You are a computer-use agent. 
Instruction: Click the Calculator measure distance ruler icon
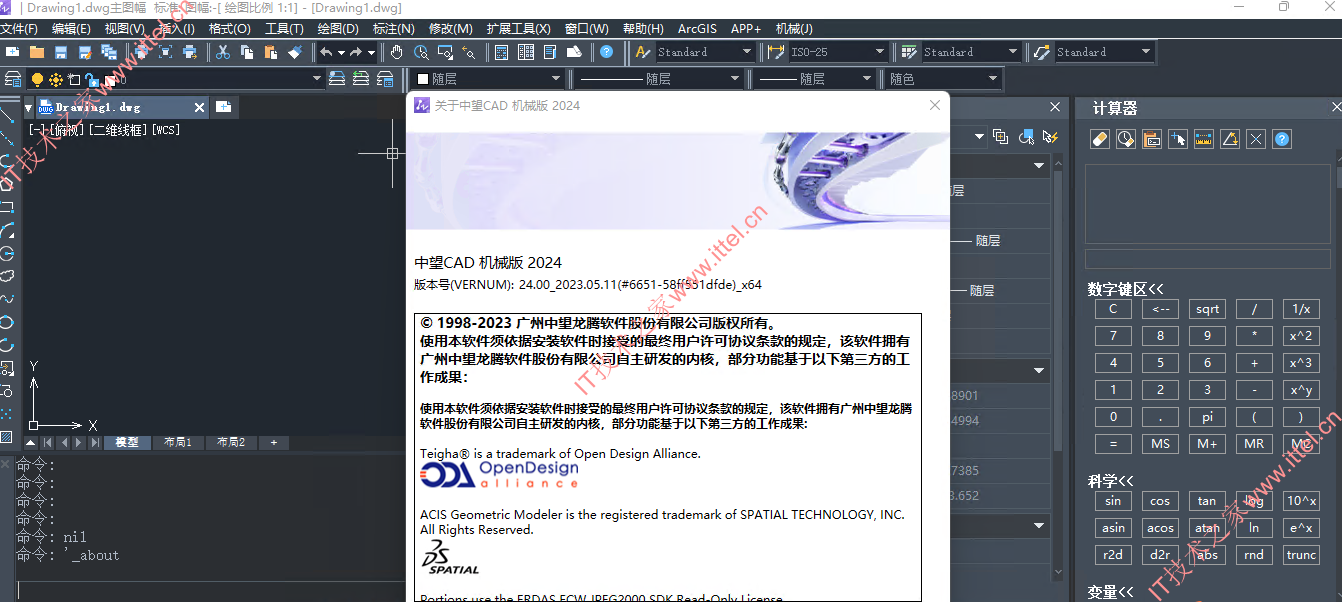(1204, 139)
